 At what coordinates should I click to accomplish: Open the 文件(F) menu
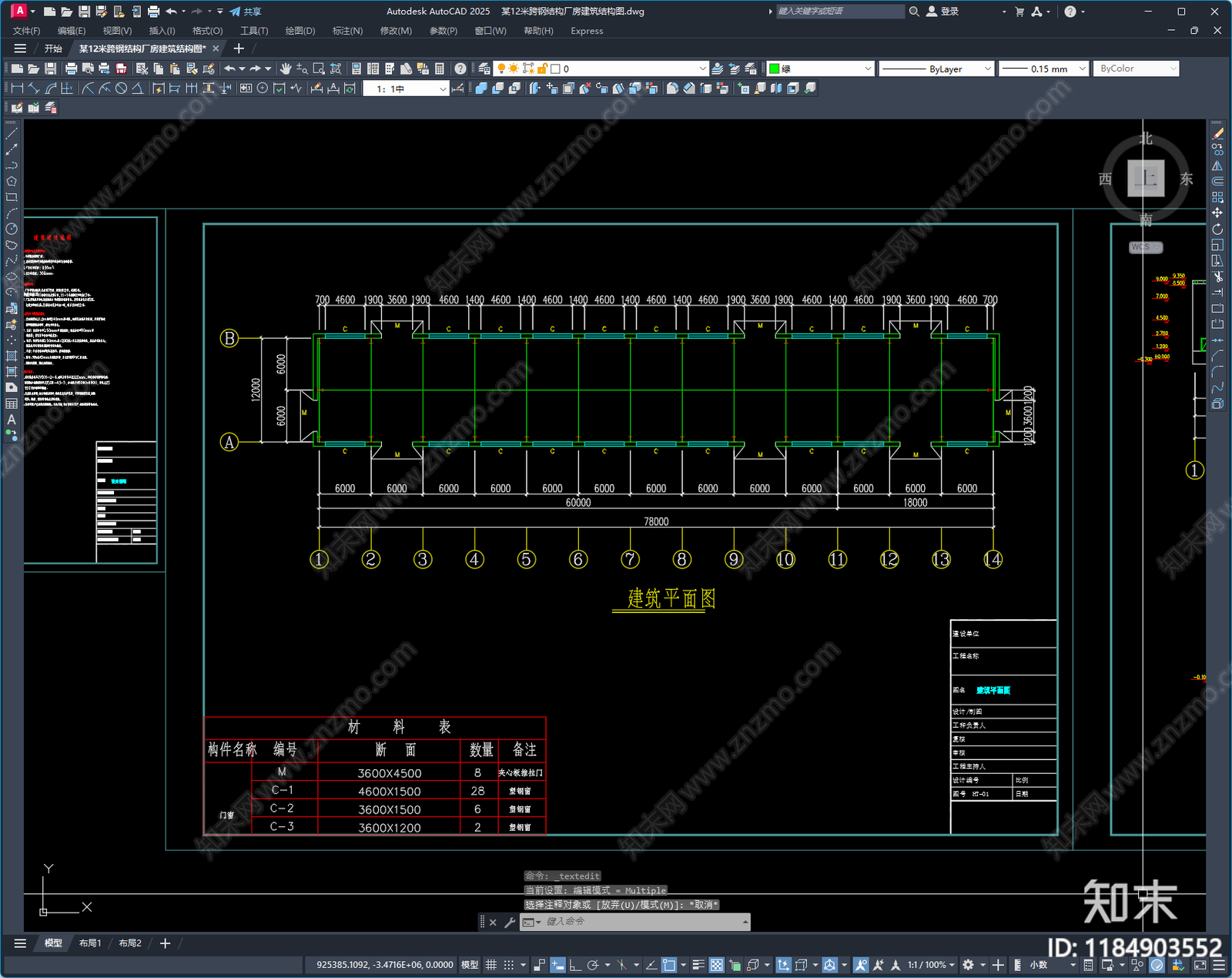click(x=27, y=31)
